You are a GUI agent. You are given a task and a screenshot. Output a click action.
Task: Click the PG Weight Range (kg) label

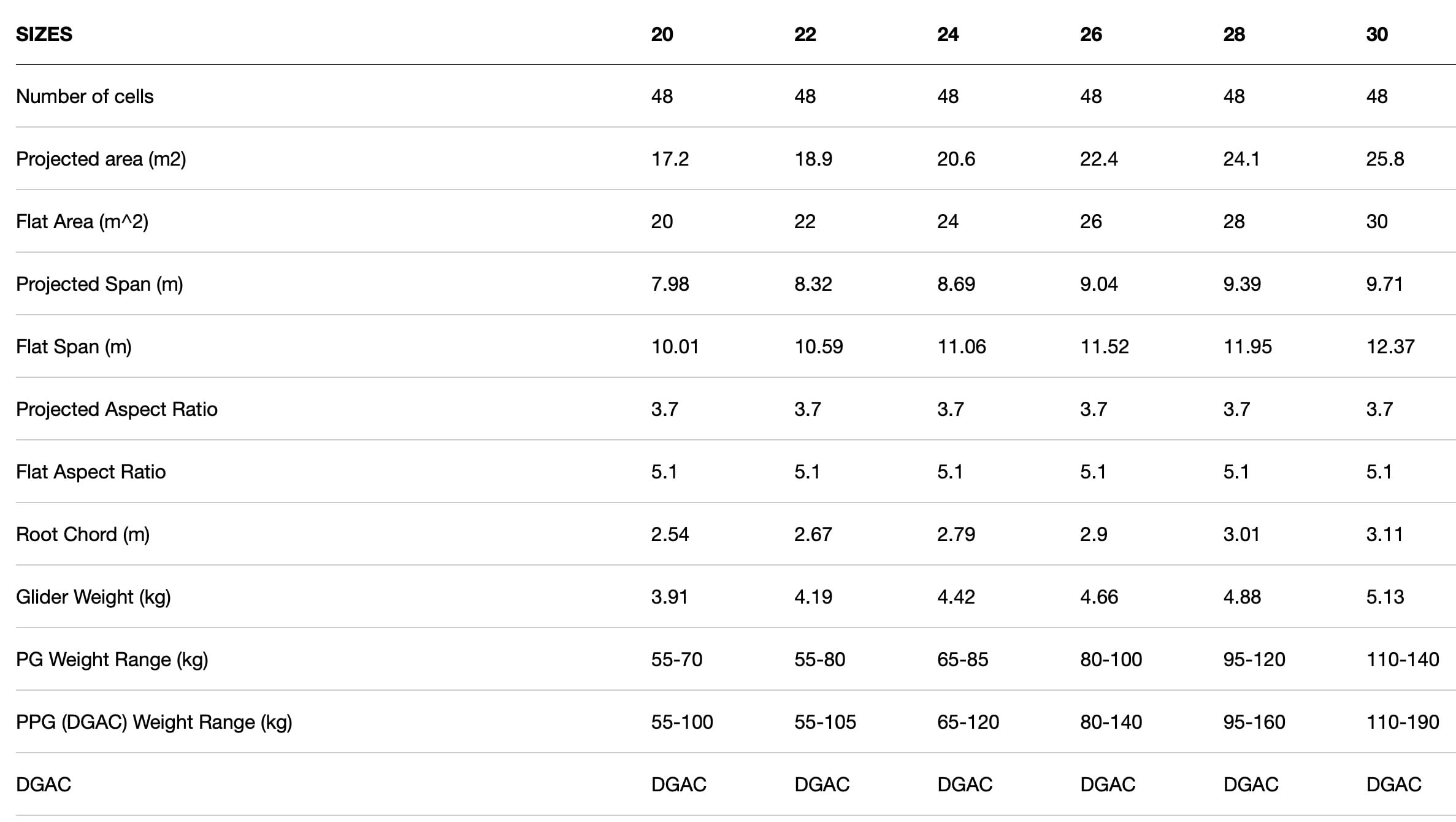coord(112,659)
